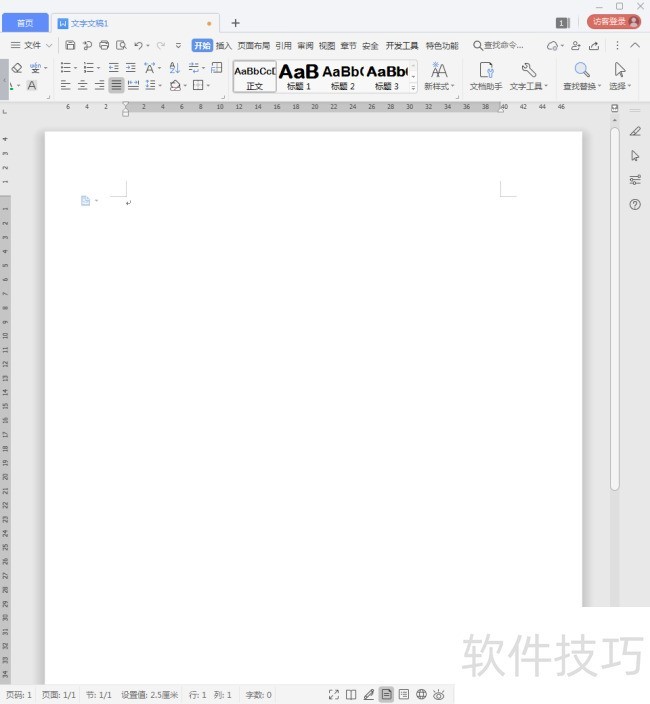
Task: Click the 访客登录 login button
Action: [x=614, y=22]
